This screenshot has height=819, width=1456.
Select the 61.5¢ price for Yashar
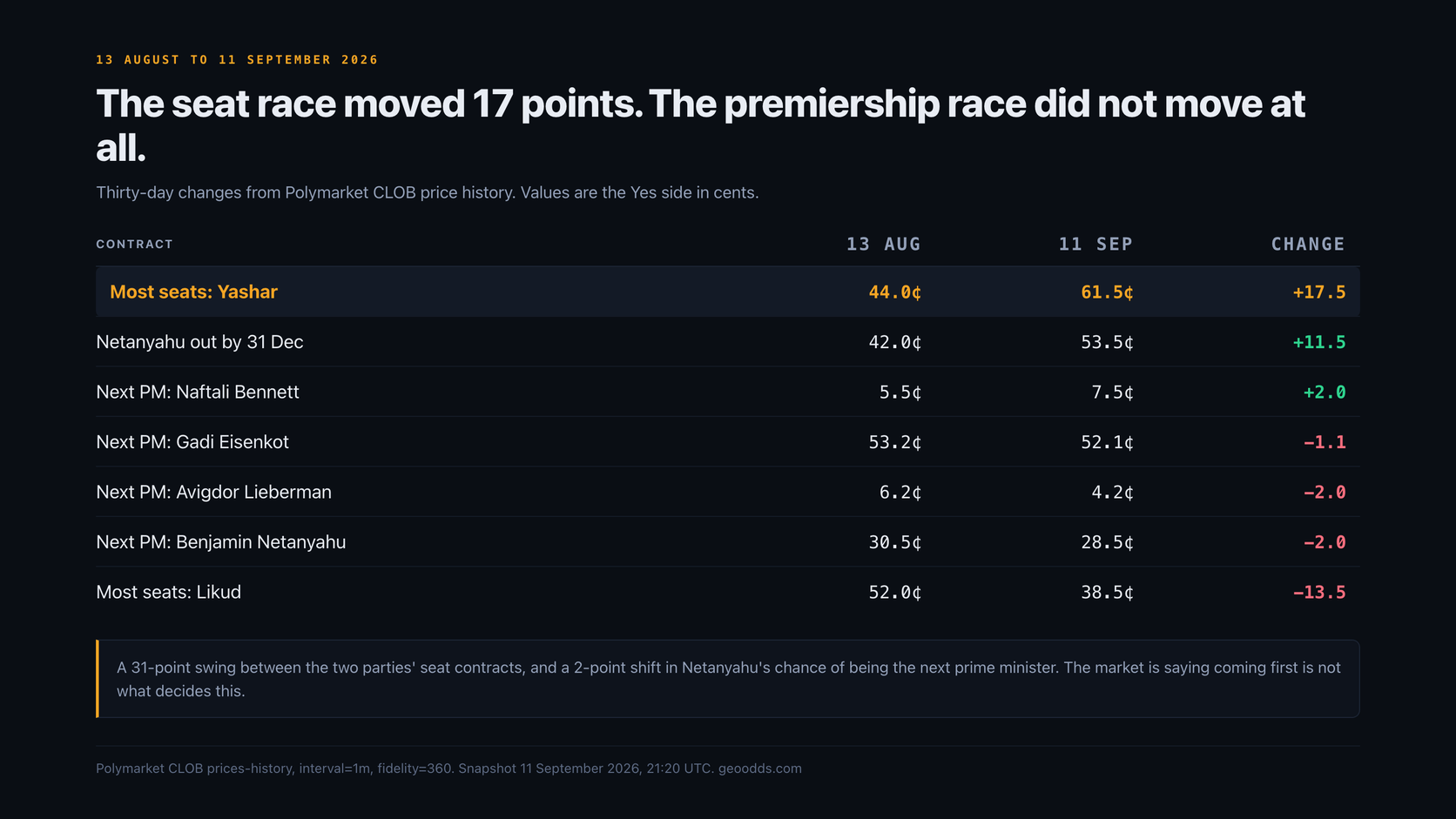pos(1107,292)
